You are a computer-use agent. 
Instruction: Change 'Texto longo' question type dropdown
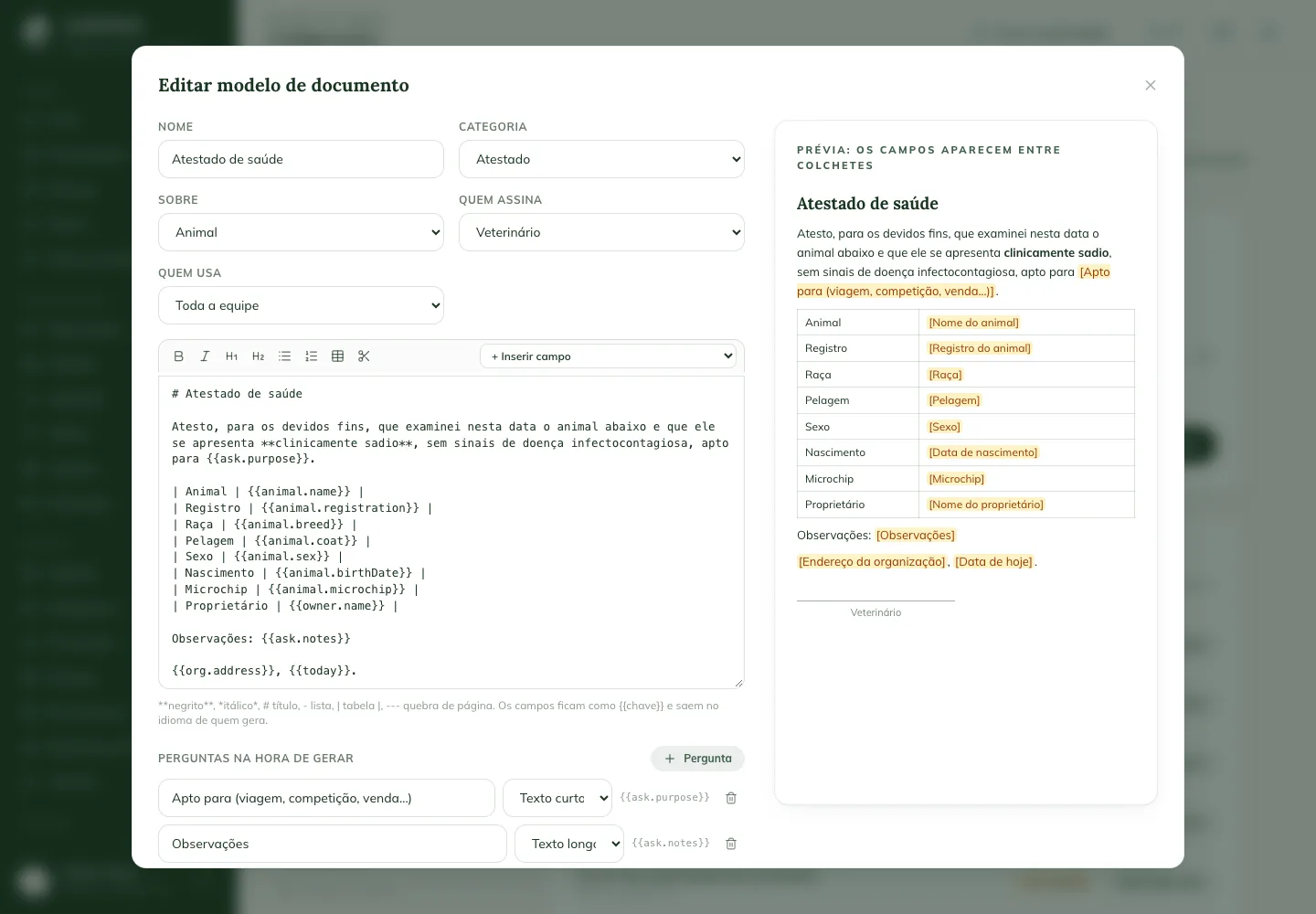pyautogui.click(x=569, y=844)
